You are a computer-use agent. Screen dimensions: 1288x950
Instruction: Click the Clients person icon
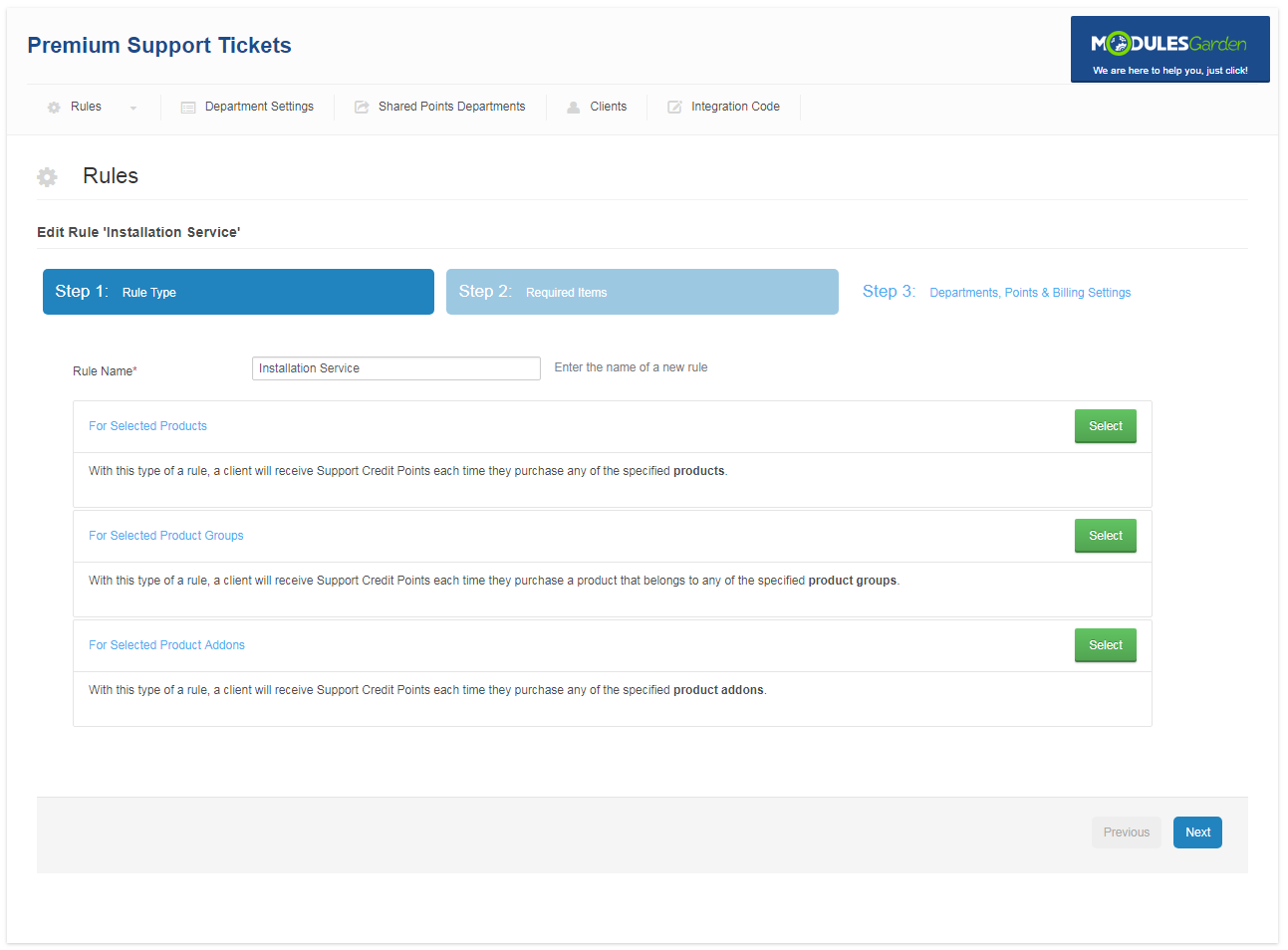point(574,108)
